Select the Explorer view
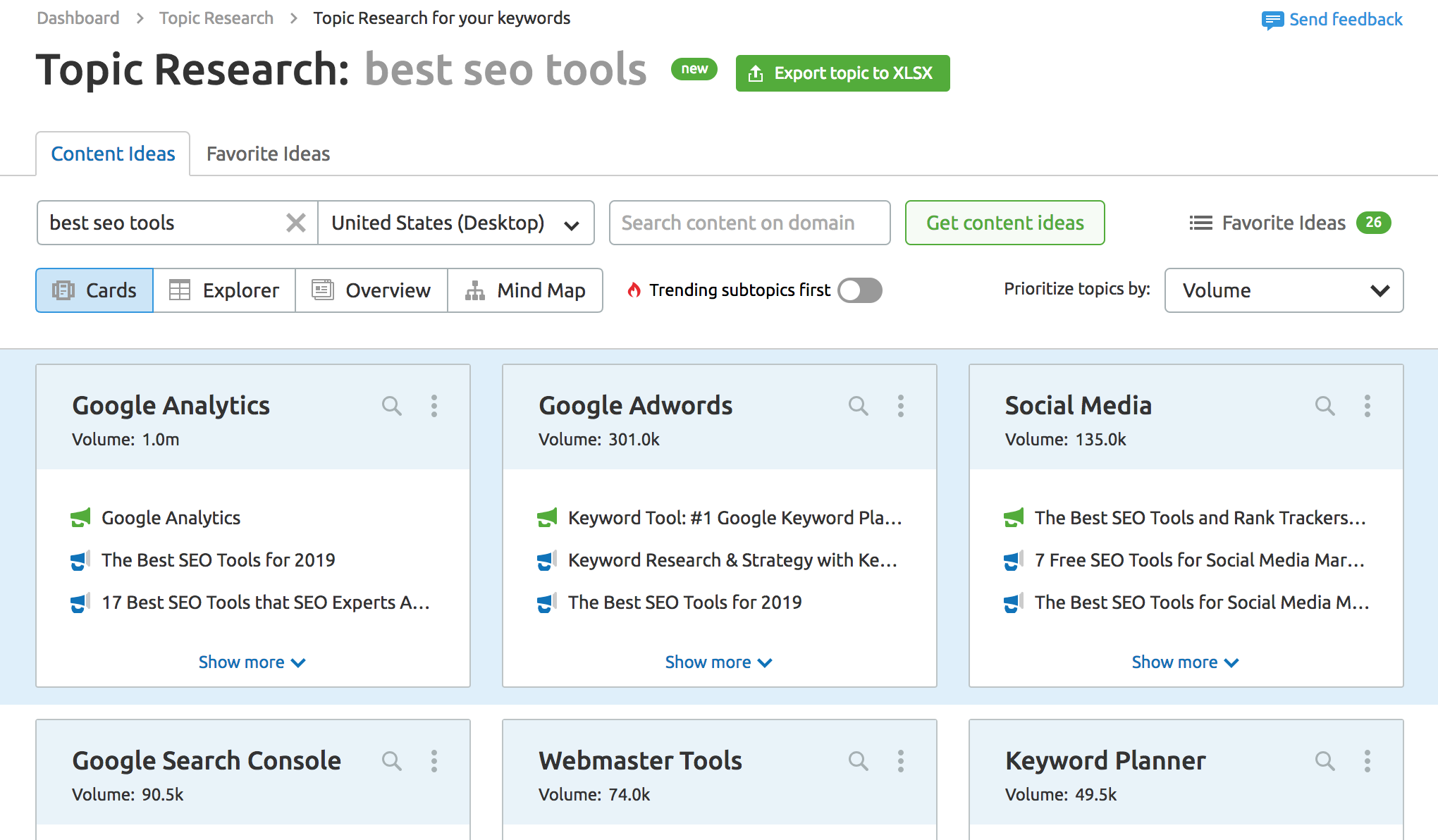The width and height of the screenshot is (1438, 840). (224, 290)
